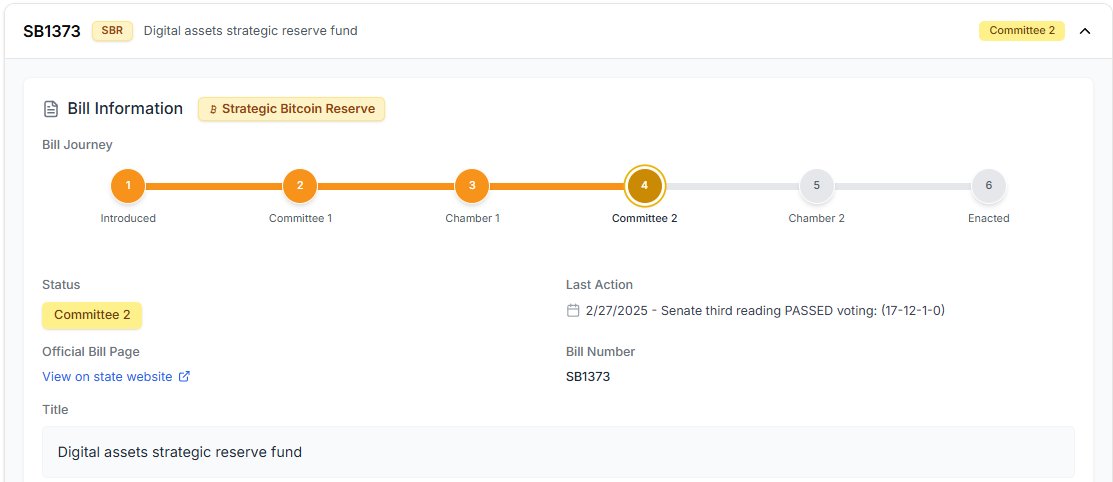Select step 6 Enacted circle
1113x482 pixels.
click(989, 185)
